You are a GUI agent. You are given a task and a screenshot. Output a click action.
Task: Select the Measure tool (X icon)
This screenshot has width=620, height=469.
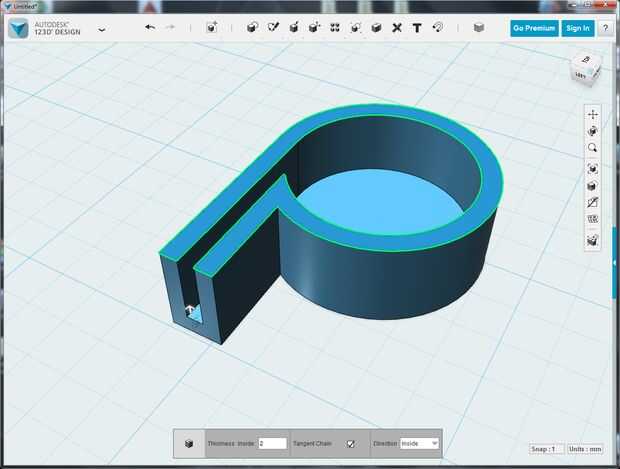click(x=397, y=28)
